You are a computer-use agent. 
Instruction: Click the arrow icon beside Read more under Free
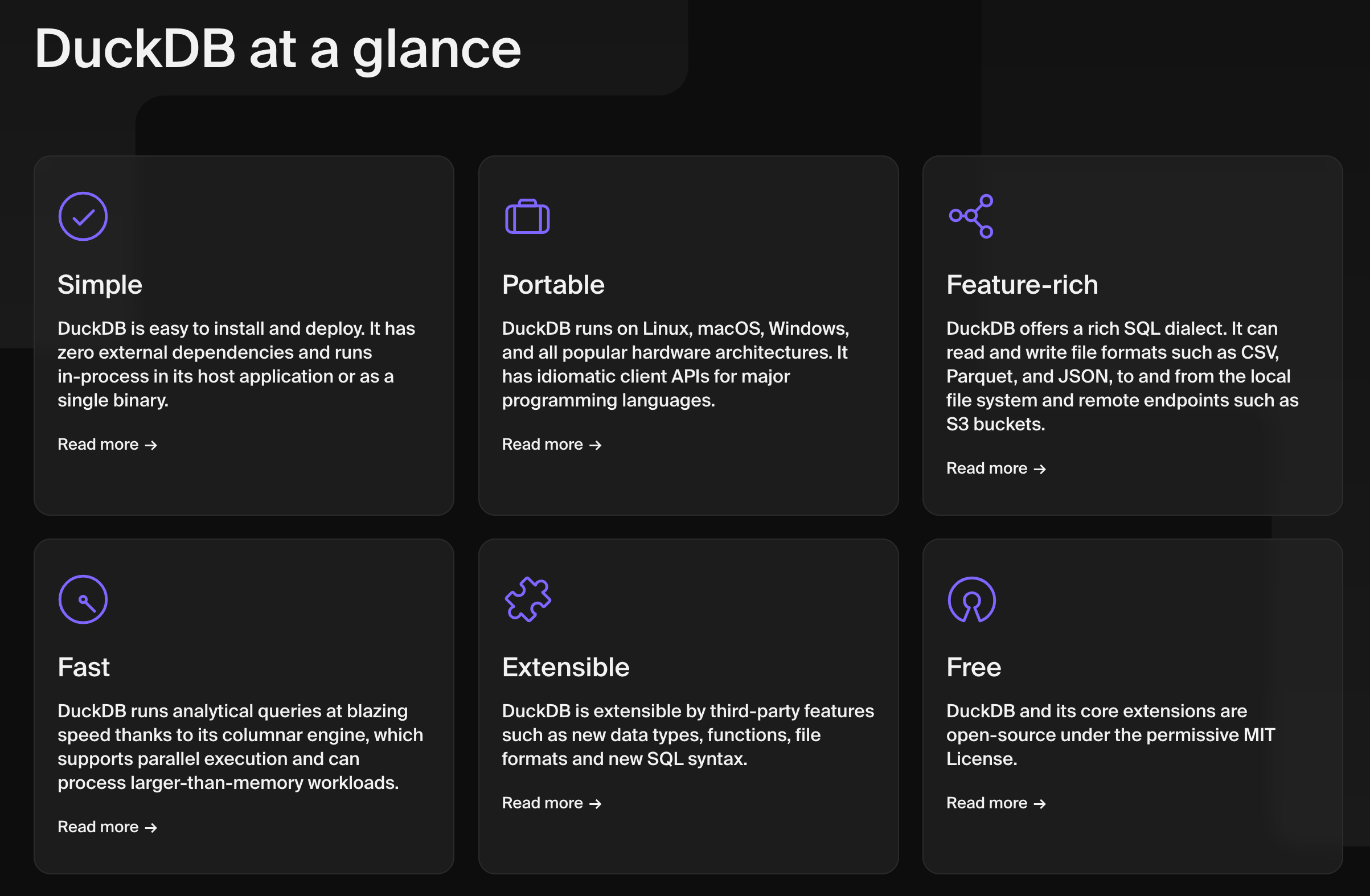pos(1040,803)
